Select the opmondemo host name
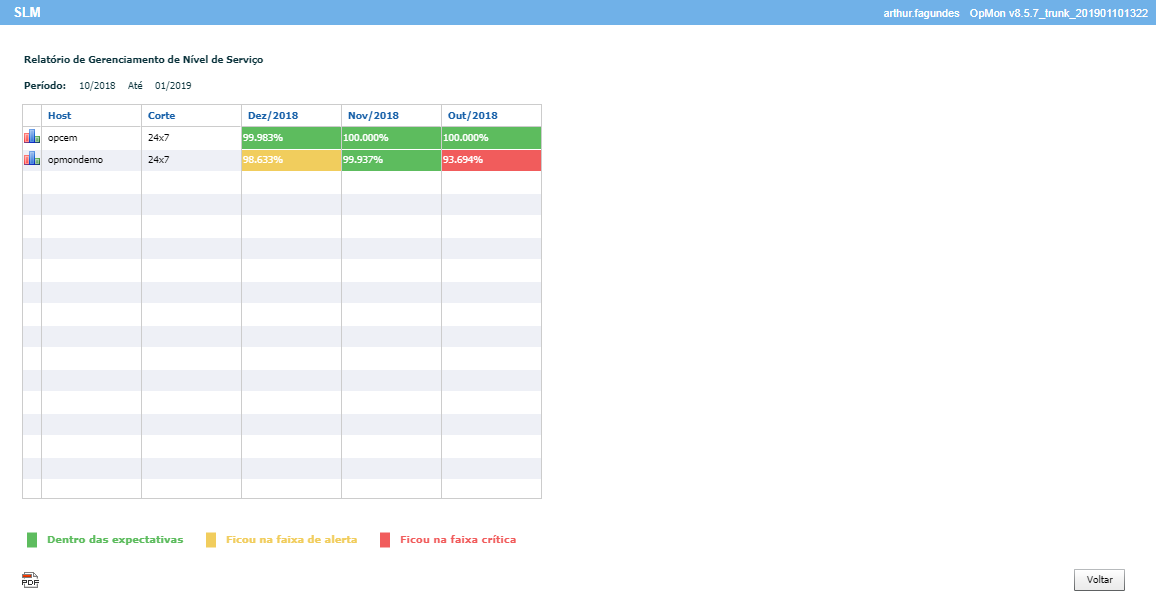1156x594 pixels. [75, 160]
